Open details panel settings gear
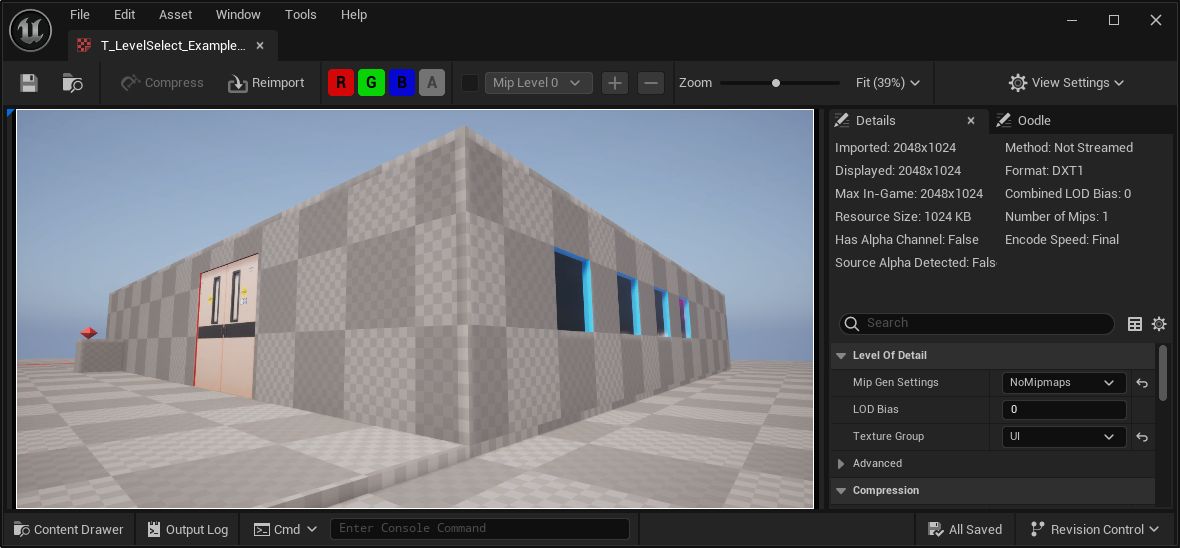 pos(1159,324)
